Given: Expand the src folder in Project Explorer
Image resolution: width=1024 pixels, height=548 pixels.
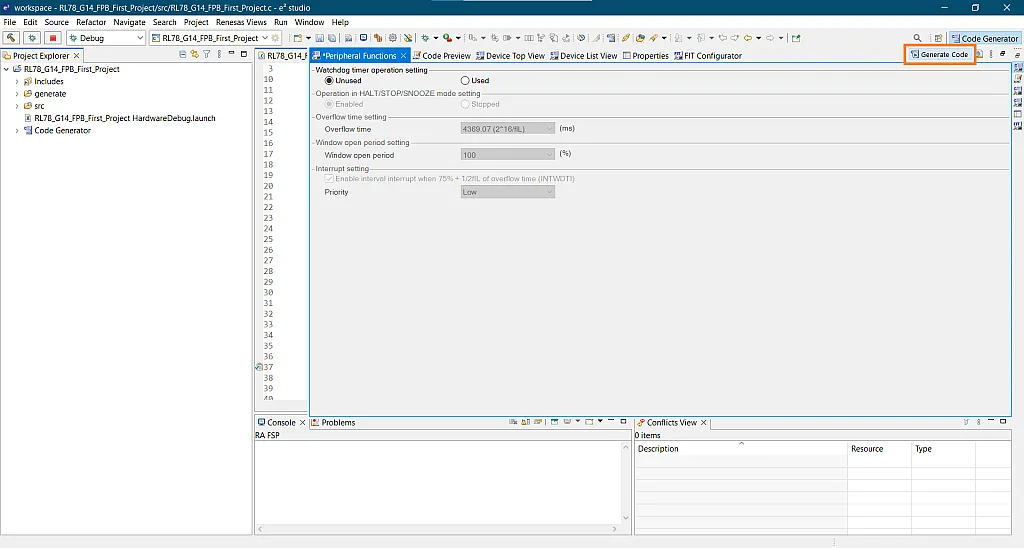Looking at the screenshot, I should tap(17, 106).
